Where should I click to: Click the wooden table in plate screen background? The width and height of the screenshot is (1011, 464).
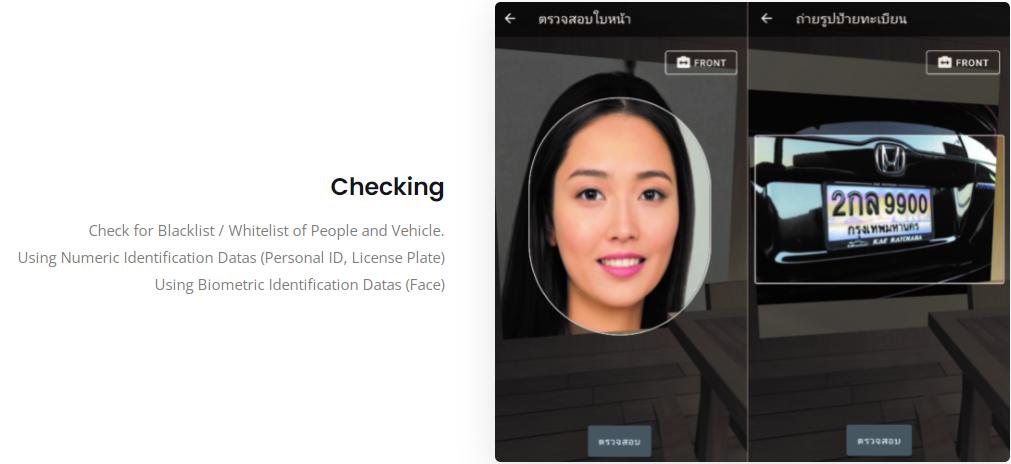(x=970, y=374)
